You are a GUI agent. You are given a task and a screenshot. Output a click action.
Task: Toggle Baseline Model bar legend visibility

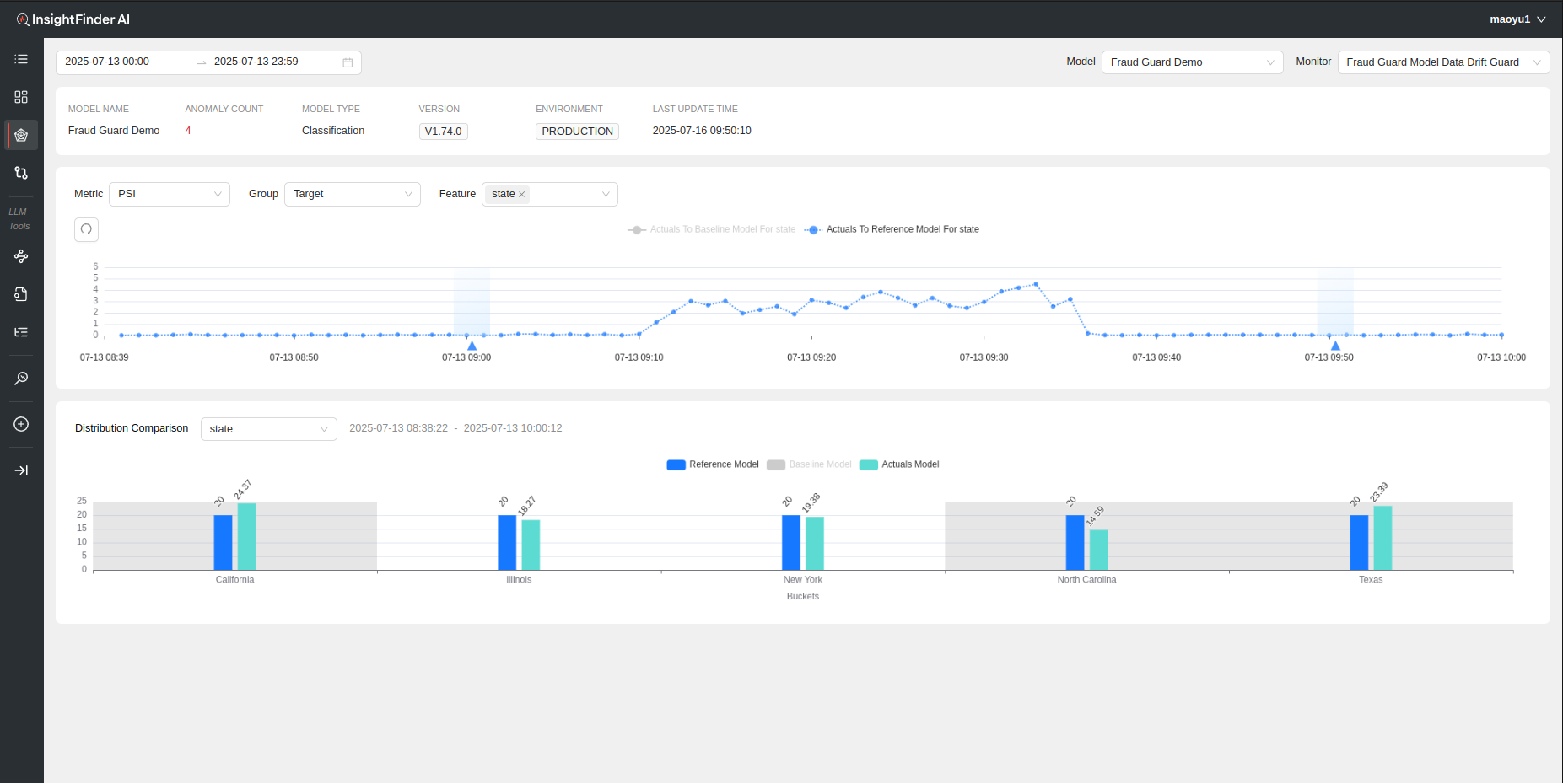810,464
